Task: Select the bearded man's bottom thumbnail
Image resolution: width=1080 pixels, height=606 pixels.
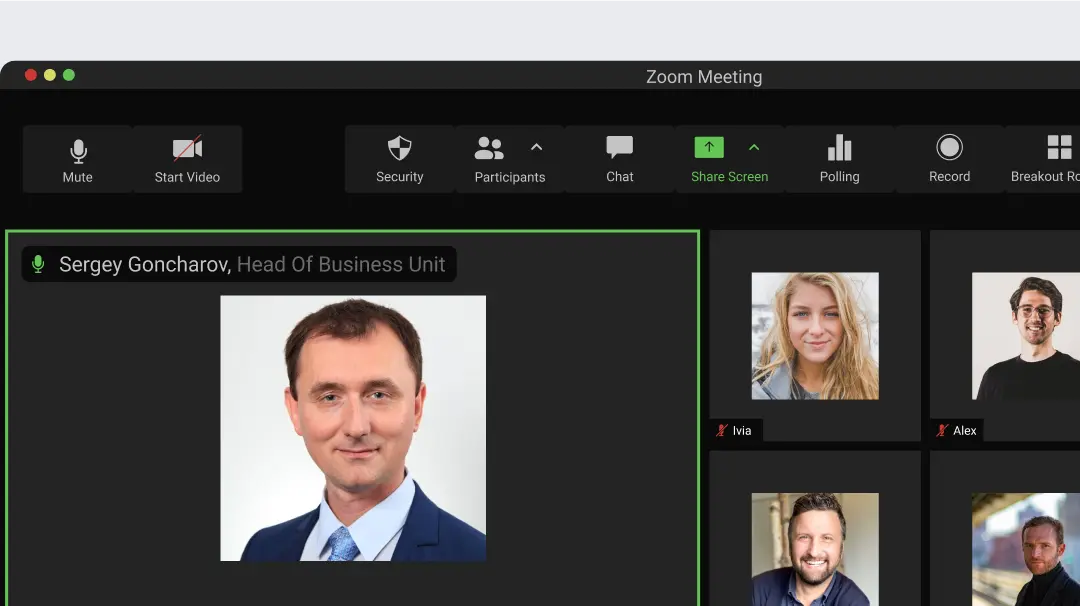Action: pyautogui.click(x=815, y=548)
